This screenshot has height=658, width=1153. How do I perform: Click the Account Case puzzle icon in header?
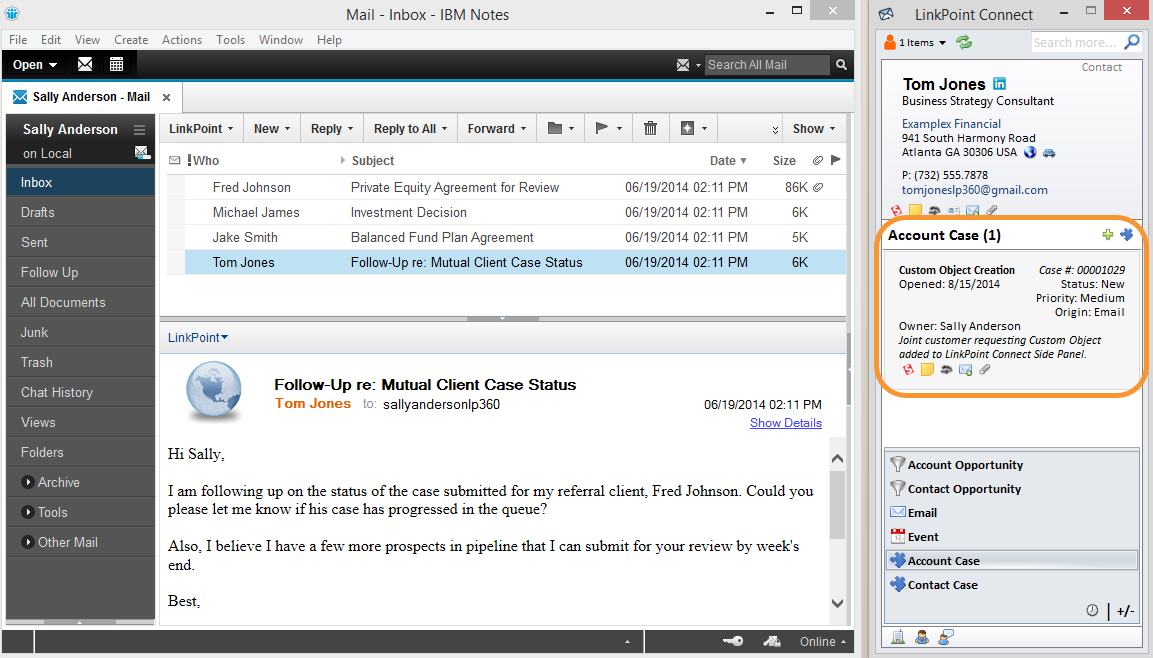tap(1127, 234)
